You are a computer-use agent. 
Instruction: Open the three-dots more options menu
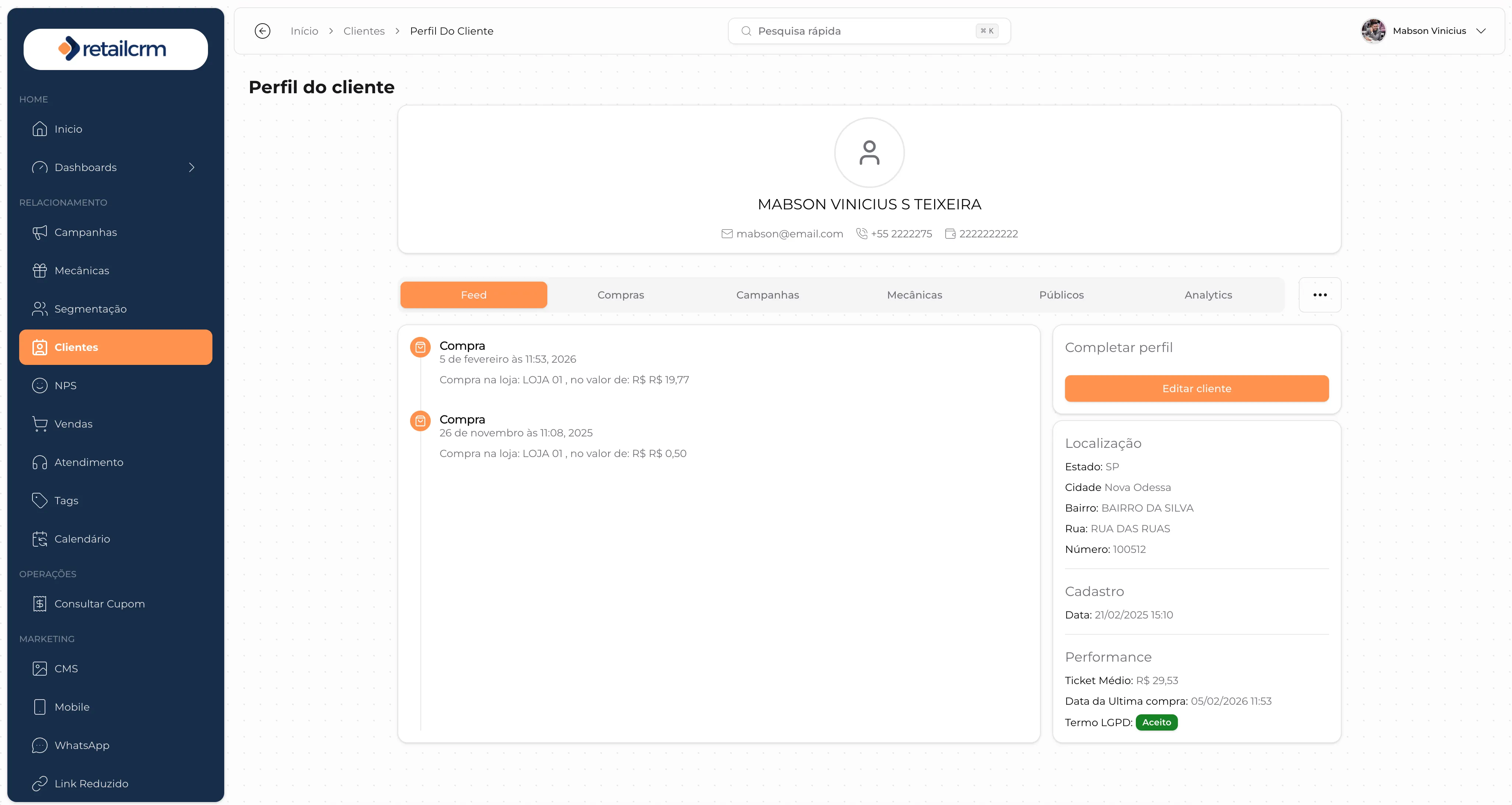1319,295
